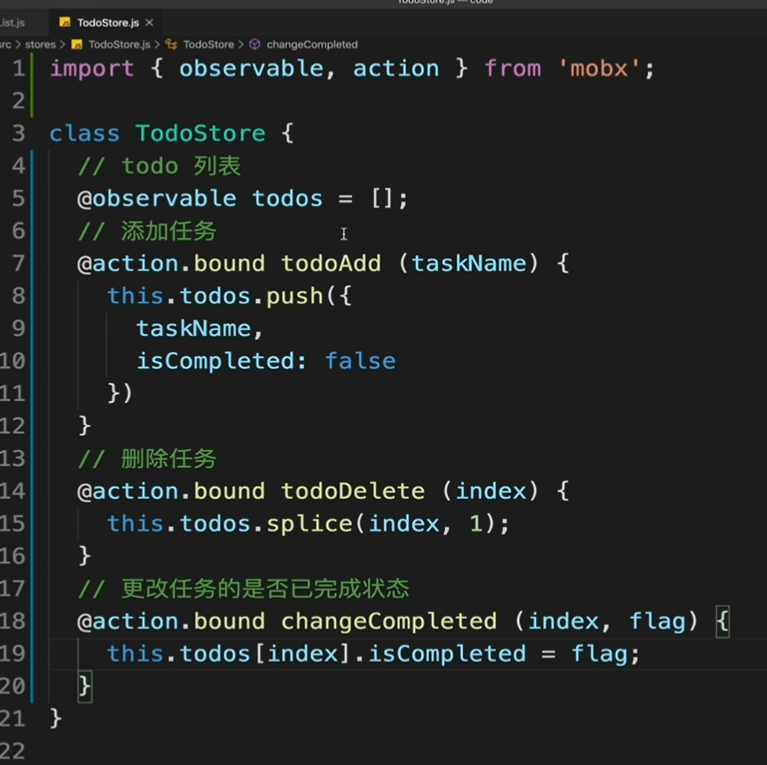Click 'splice' call on line 15
767x765 pixels.
309,524
